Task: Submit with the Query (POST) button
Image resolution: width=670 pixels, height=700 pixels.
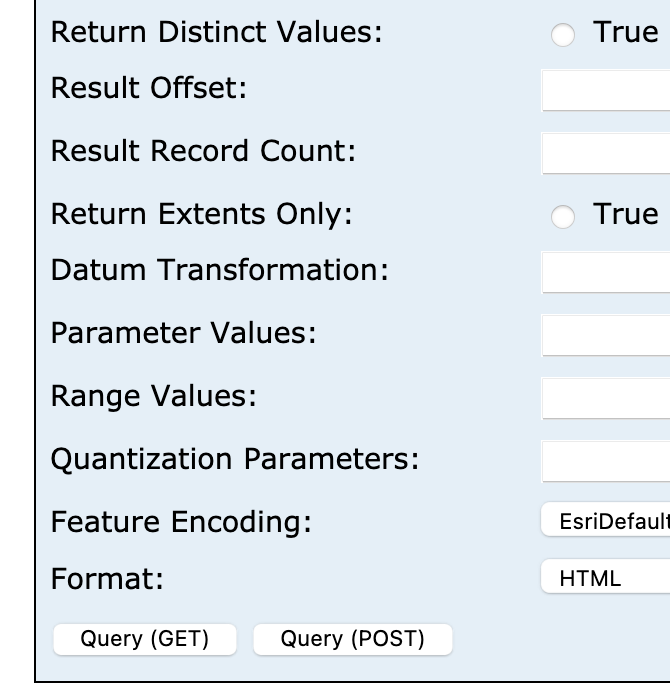Action: 353,639
